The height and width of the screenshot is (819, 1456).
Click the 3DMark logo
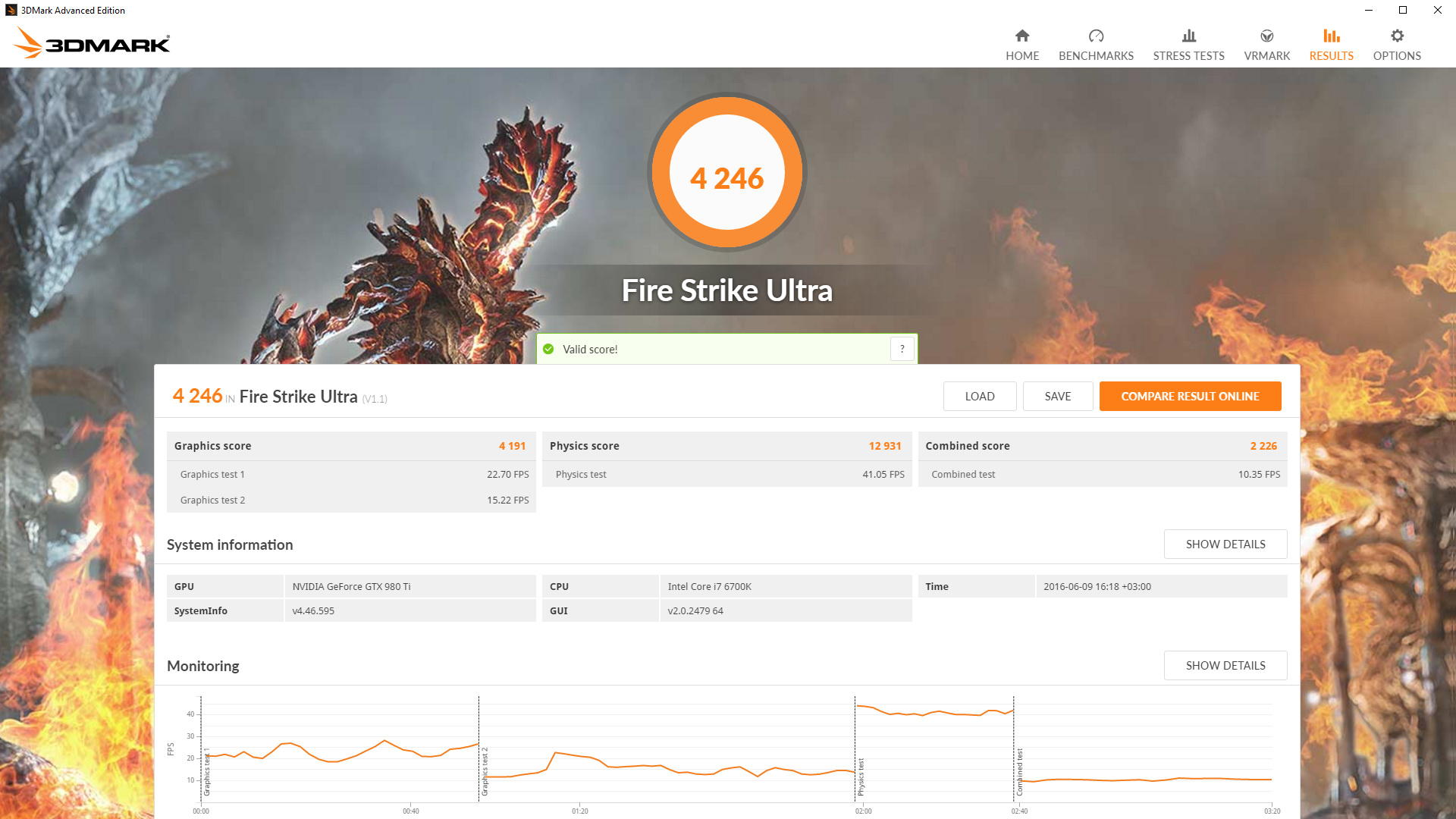93,43
